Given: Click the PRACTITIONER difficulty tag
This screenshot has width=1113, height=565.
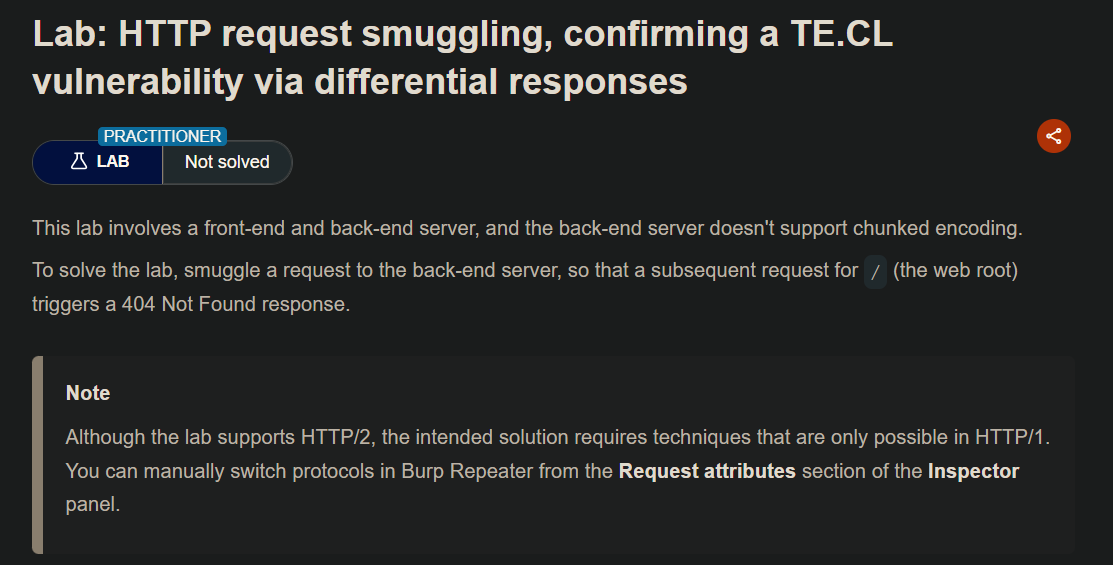Looking at the screenshot, I should 162,136.
